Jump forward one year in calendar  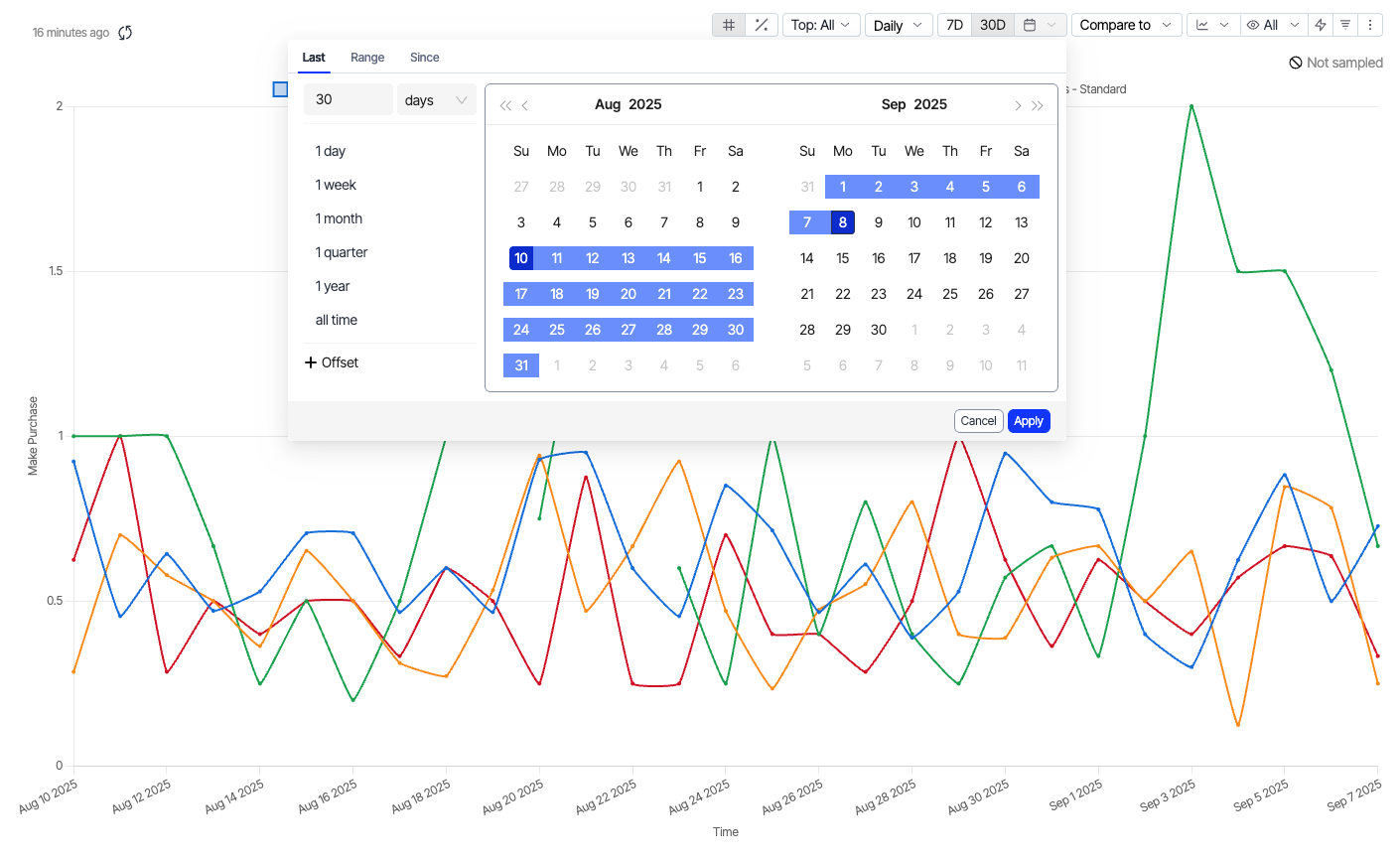1038,105
